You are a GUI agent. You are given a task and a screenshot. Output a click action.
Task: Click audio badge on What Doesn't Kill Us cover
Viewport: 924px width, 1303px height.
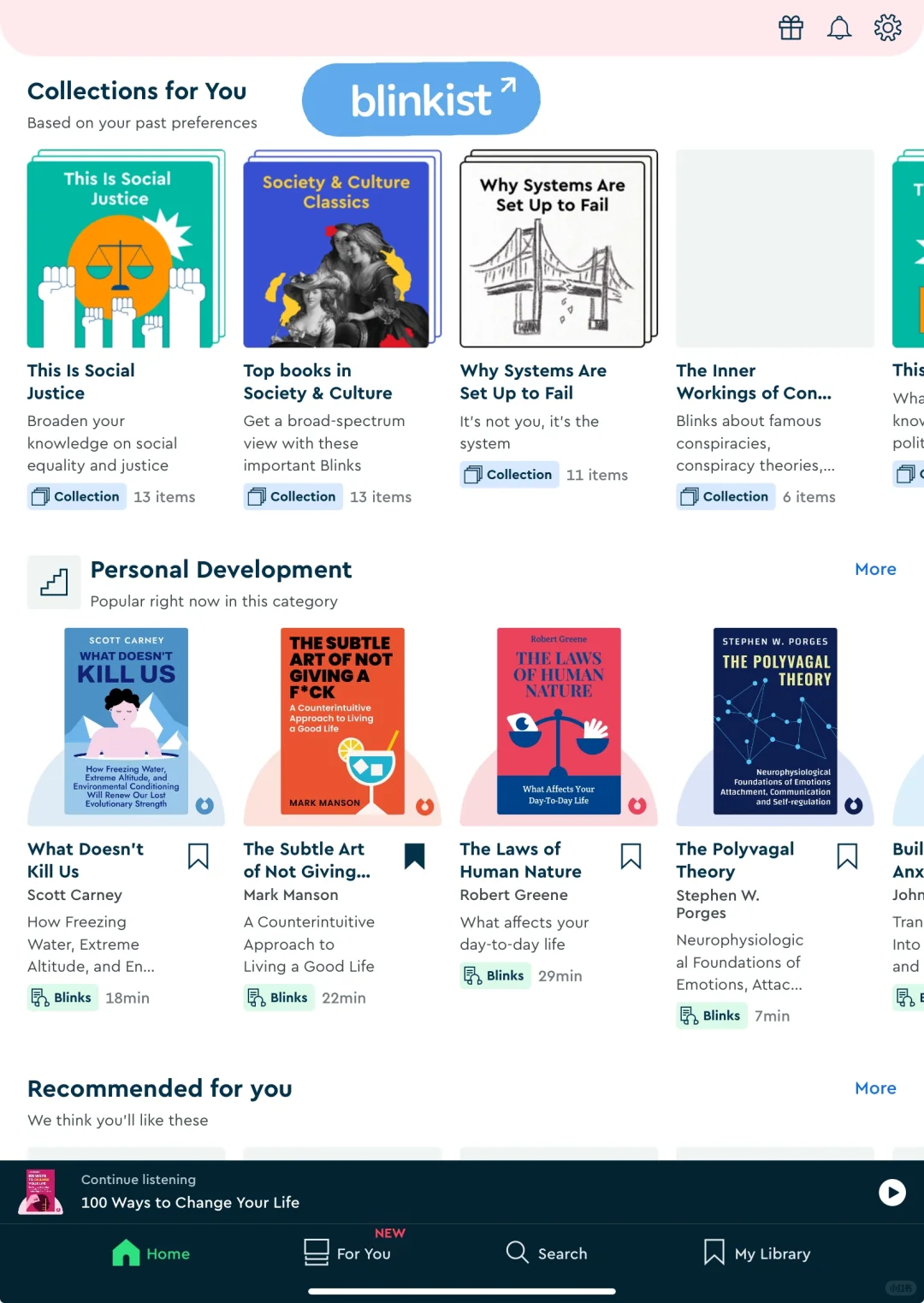[204, 805]
